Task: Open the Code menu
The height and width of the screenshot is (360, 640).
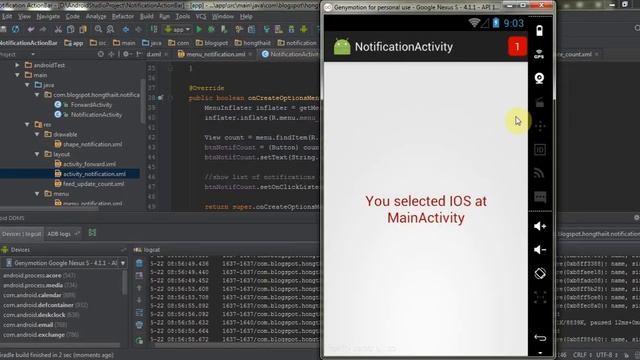Action: click(73, 17)
